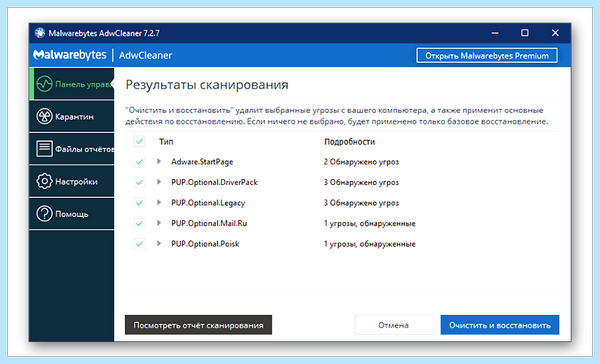Minimize the AdwCleaner window
Screen dimensions: 600x364
(495, 33)
